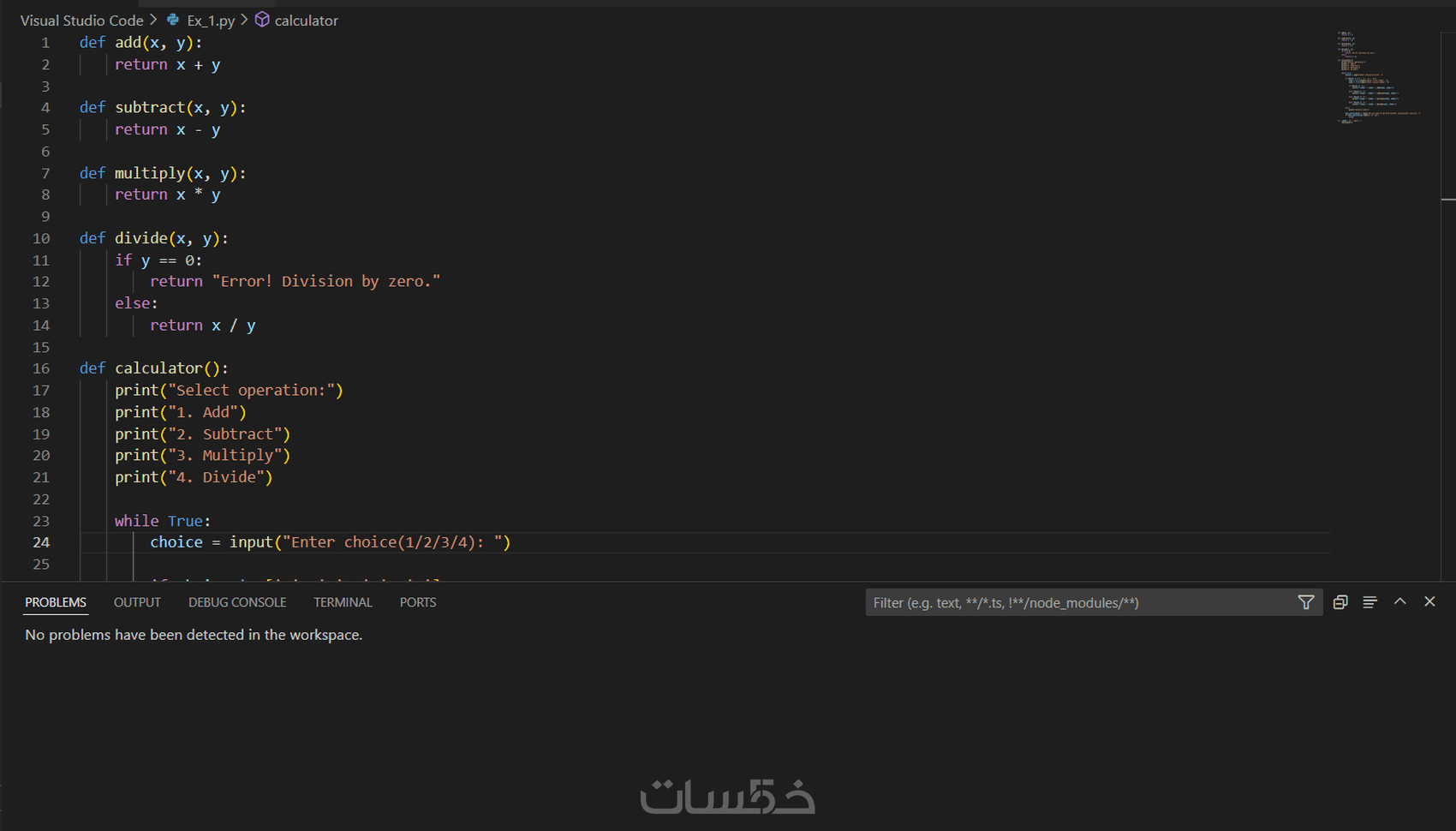This screenshot has width=1456, height=831.
Task: Expand the calculator symbol breadcrumb
Action: [x=306, y=21]
